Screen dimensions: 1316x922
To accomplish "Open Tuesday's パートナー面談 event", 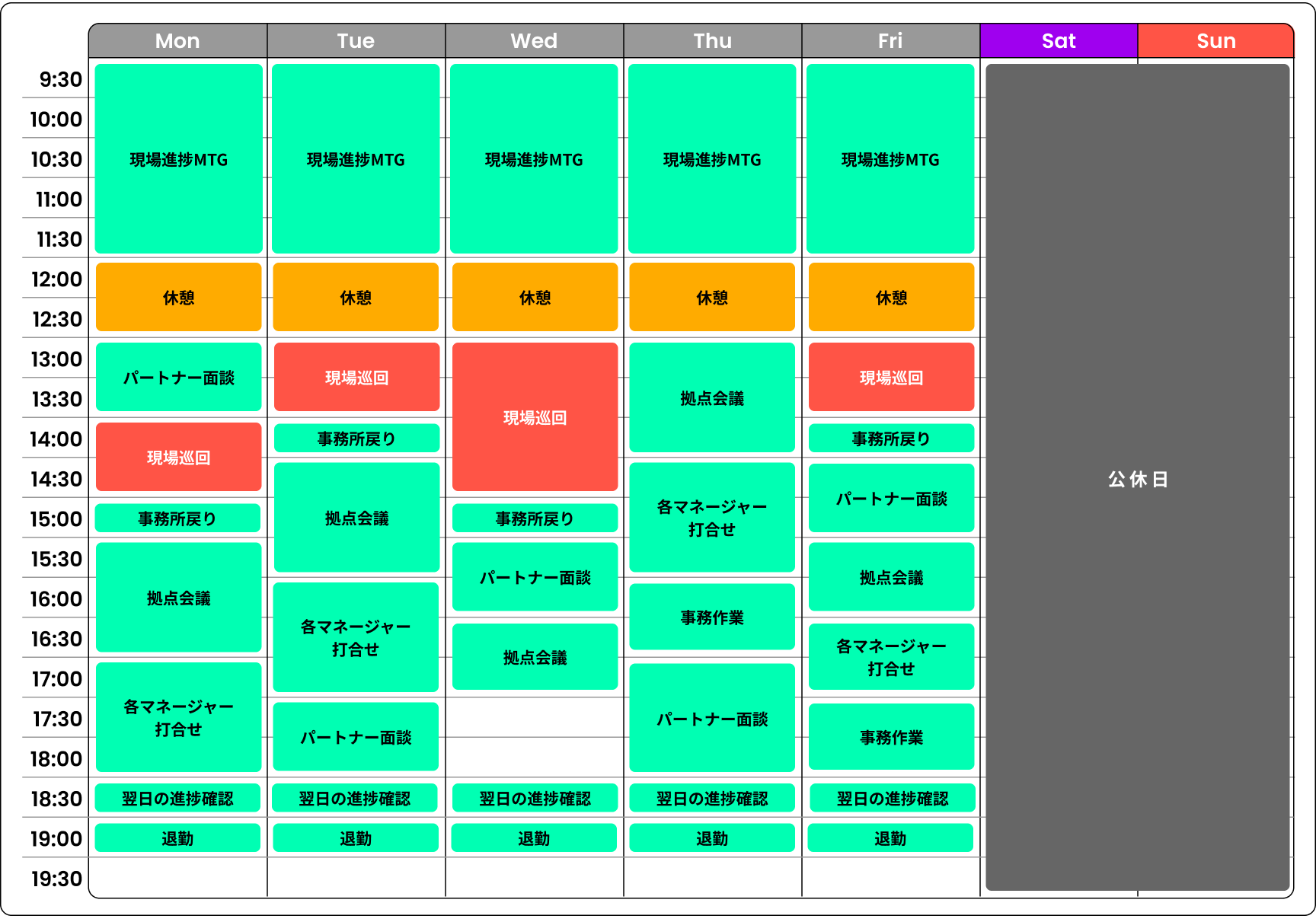I will pyautogui.click(x=356, y=736).
